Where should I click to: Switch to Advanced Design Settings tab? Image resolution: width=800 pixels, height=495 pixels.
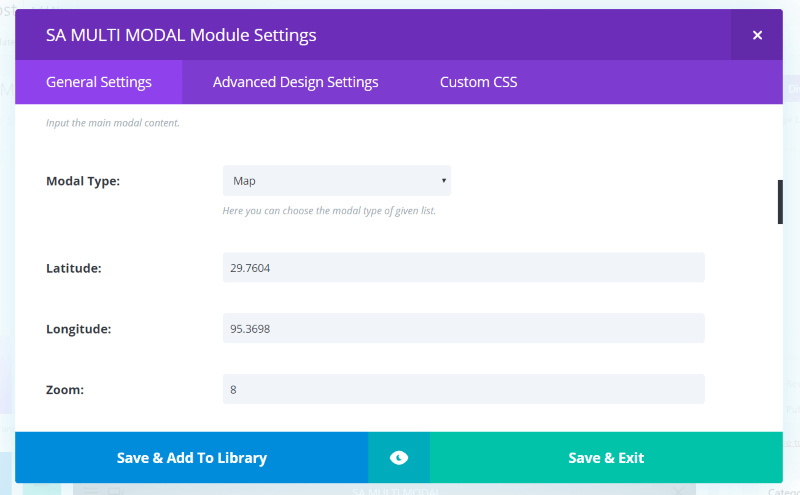295,82
